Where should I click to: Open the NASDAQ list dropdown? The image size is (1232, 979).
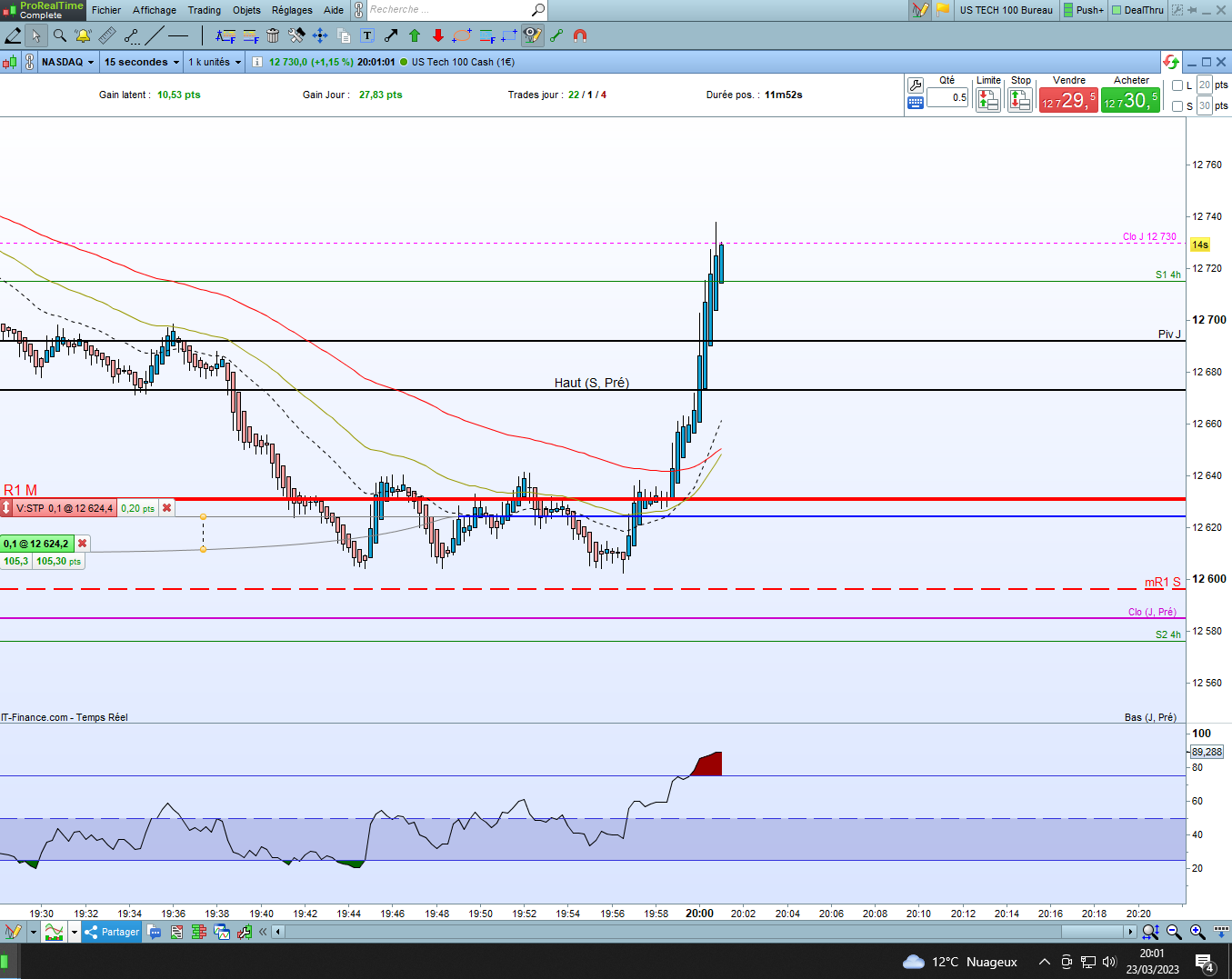click(x=68, y=62)
